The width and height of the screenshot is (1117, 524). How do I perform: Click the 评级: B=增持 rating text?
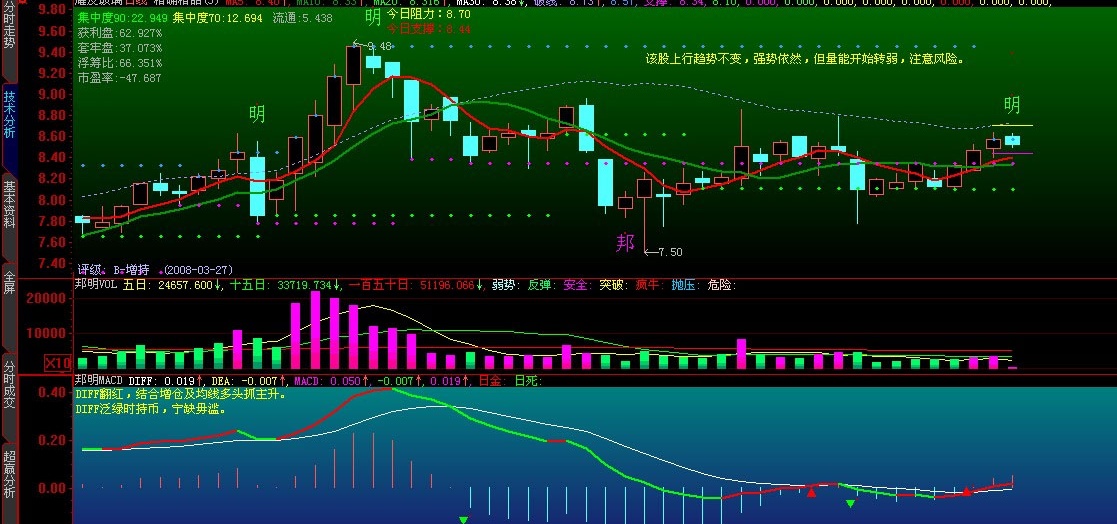click(x=115, y=271)
